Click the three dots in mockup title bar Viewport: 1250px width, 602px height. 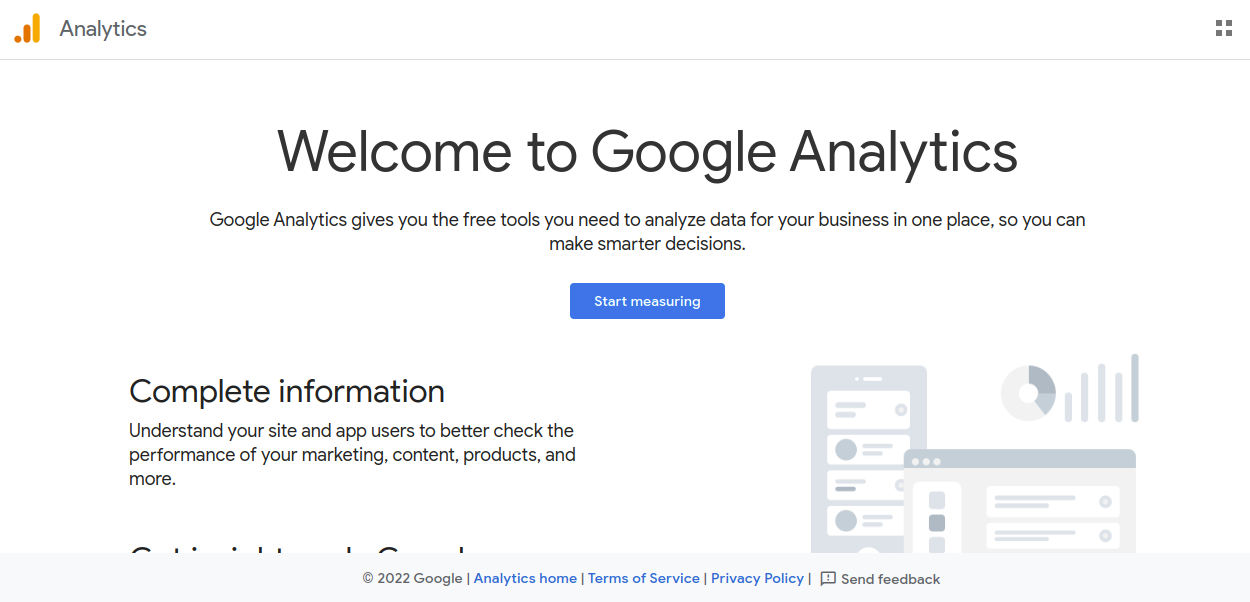point(926,461)
